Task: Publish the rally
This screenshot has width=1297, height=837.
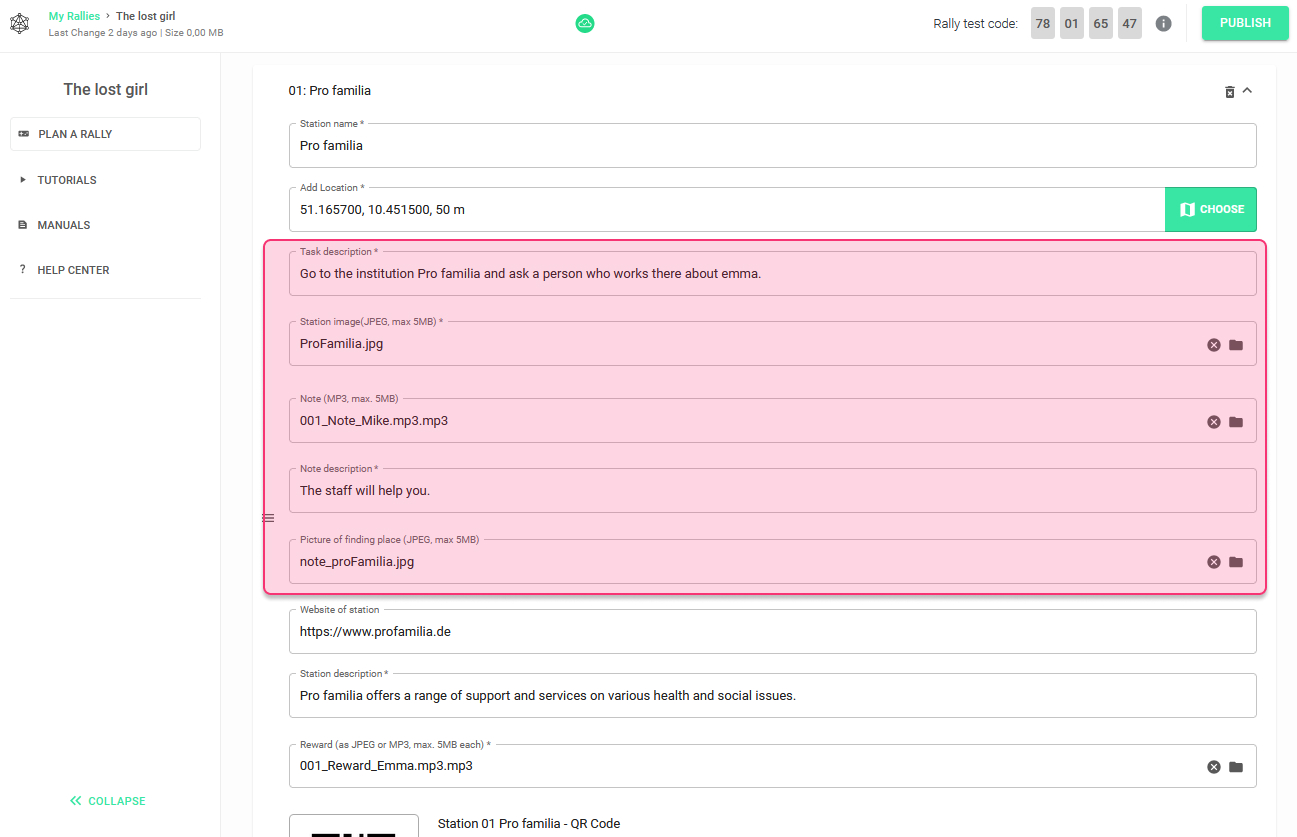Action: [x=1245, y=23]
